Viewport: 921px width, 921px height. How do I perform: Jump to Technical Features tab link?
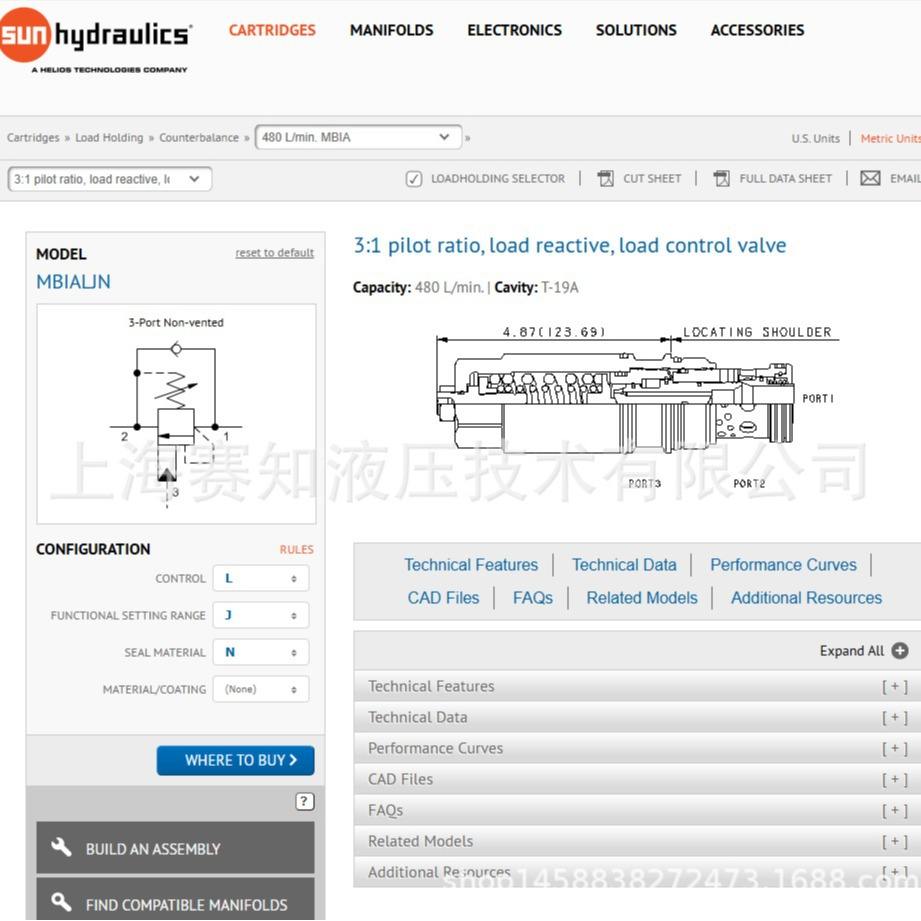471,565
